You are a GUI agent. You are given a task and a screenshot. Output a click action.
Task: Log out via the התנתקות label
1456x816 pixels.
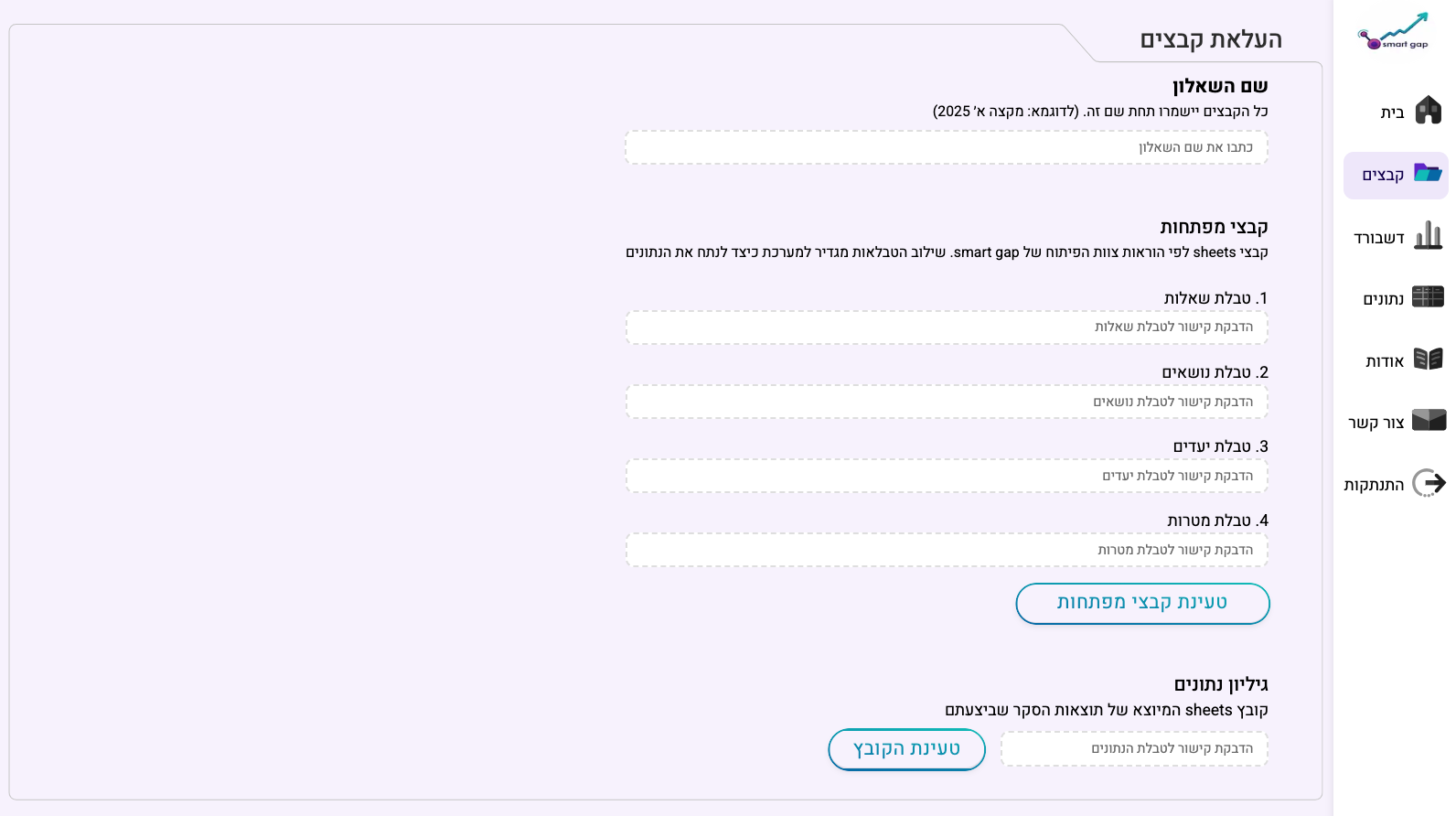(x=1374, y=485)
